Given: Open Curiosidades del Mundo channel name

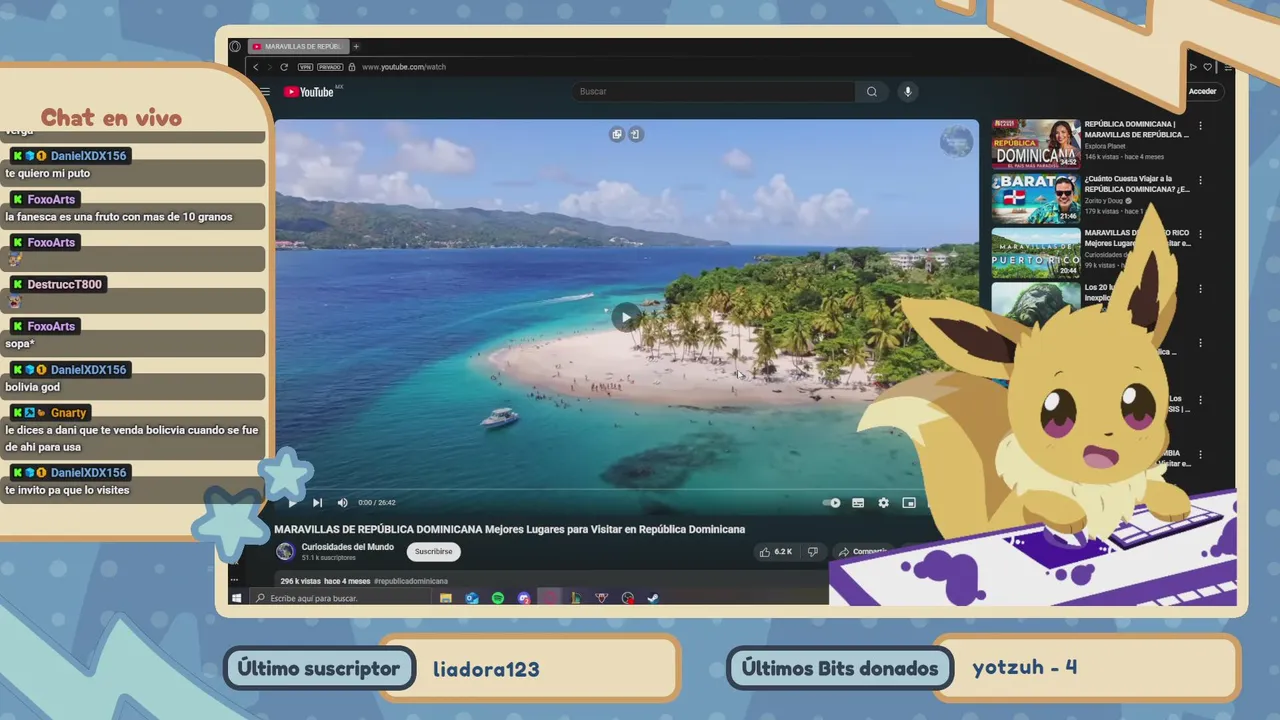Looking at the screenshot, I should pyautogui.click(x=347, y=547).
